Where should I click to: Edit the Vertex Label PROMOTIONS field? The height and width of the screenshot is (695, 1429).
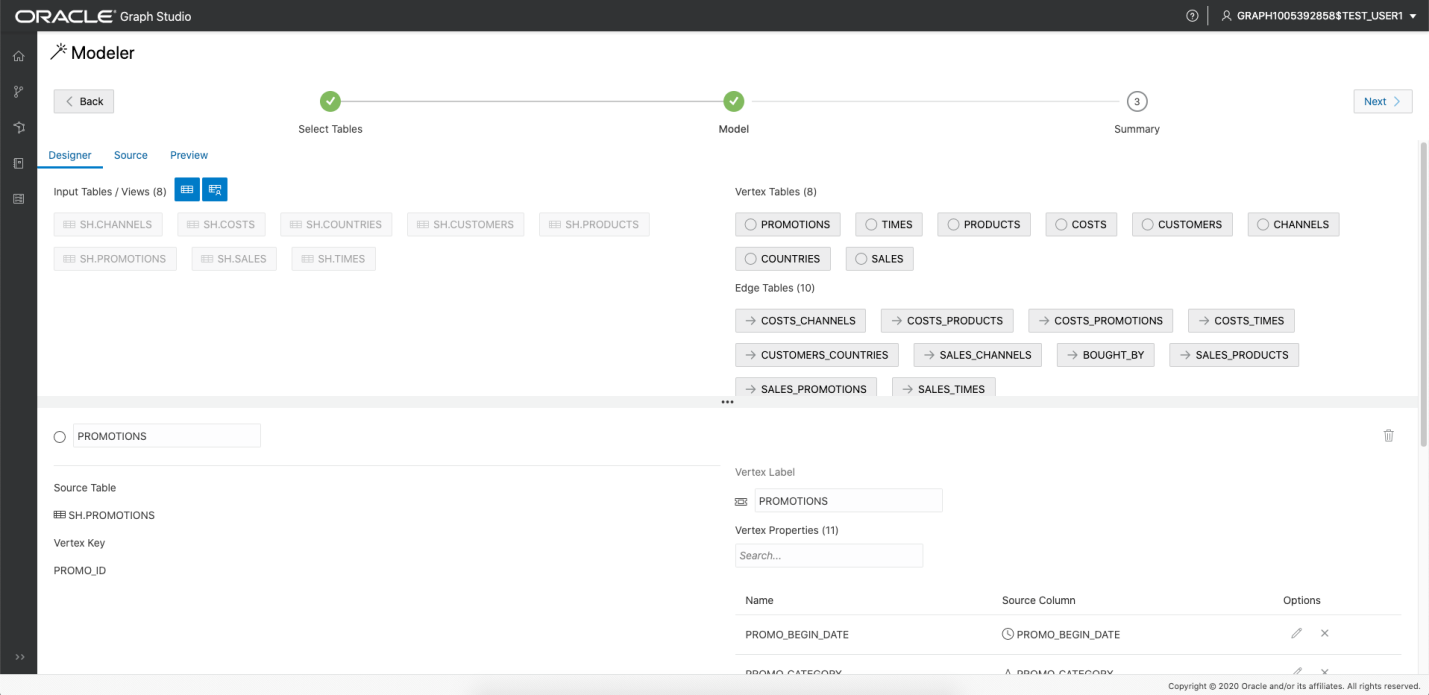[x=848, y=501]
